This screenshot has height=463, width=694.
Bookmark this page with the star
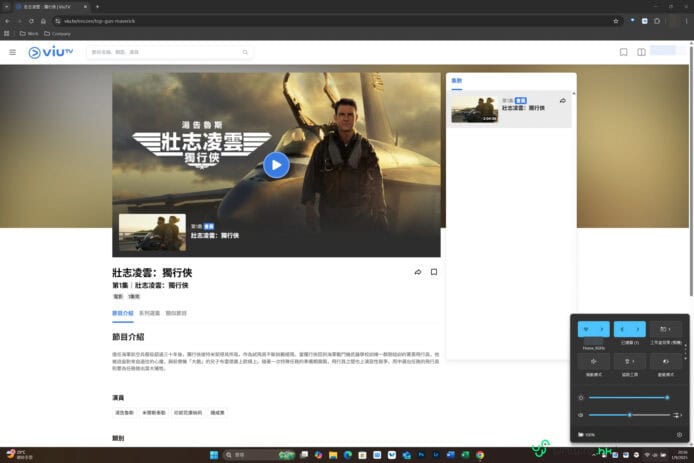(616, 21)
